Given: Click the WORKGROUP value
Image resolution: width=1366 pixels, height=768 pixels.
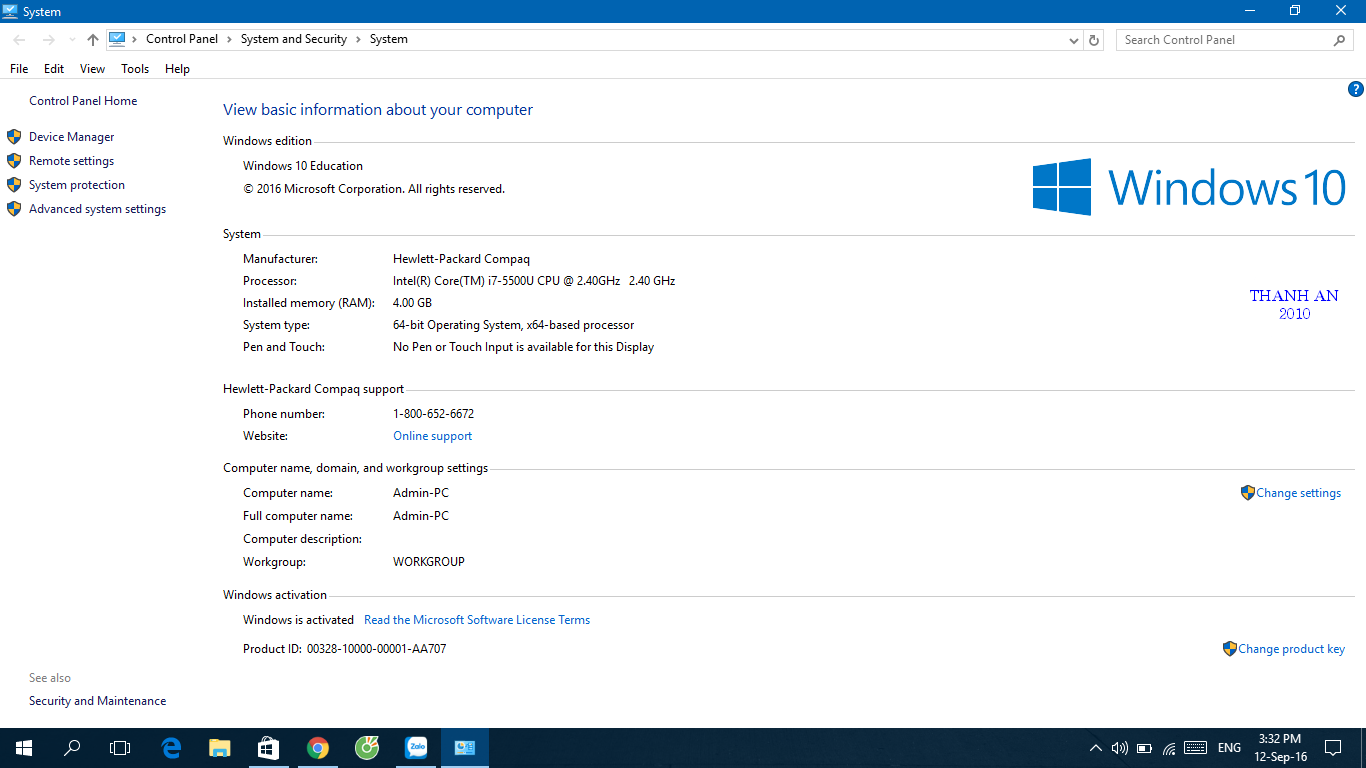Looking at the screenshot, I should coord(429,562).
